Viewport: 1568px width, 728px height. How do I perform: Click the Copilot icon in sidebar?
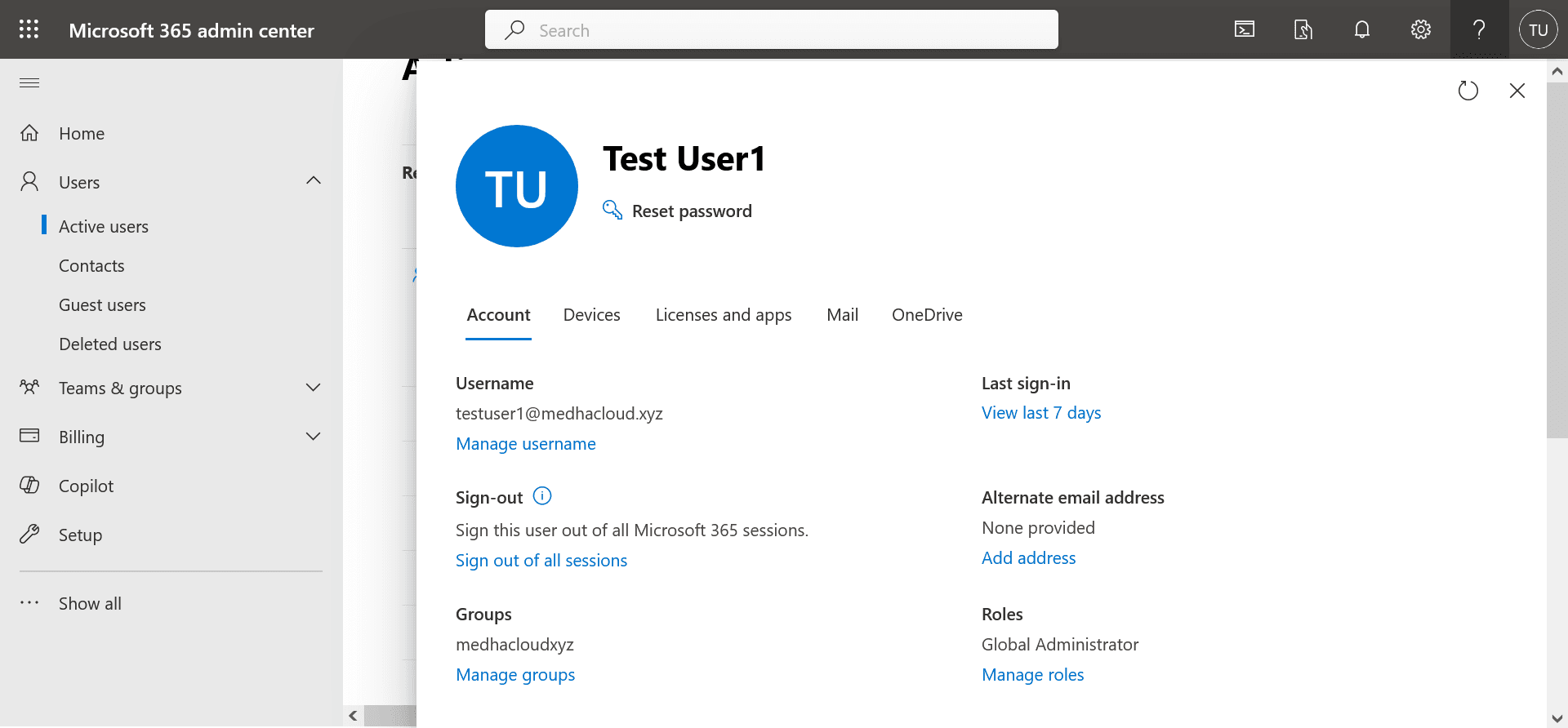[x=29, y=485]
